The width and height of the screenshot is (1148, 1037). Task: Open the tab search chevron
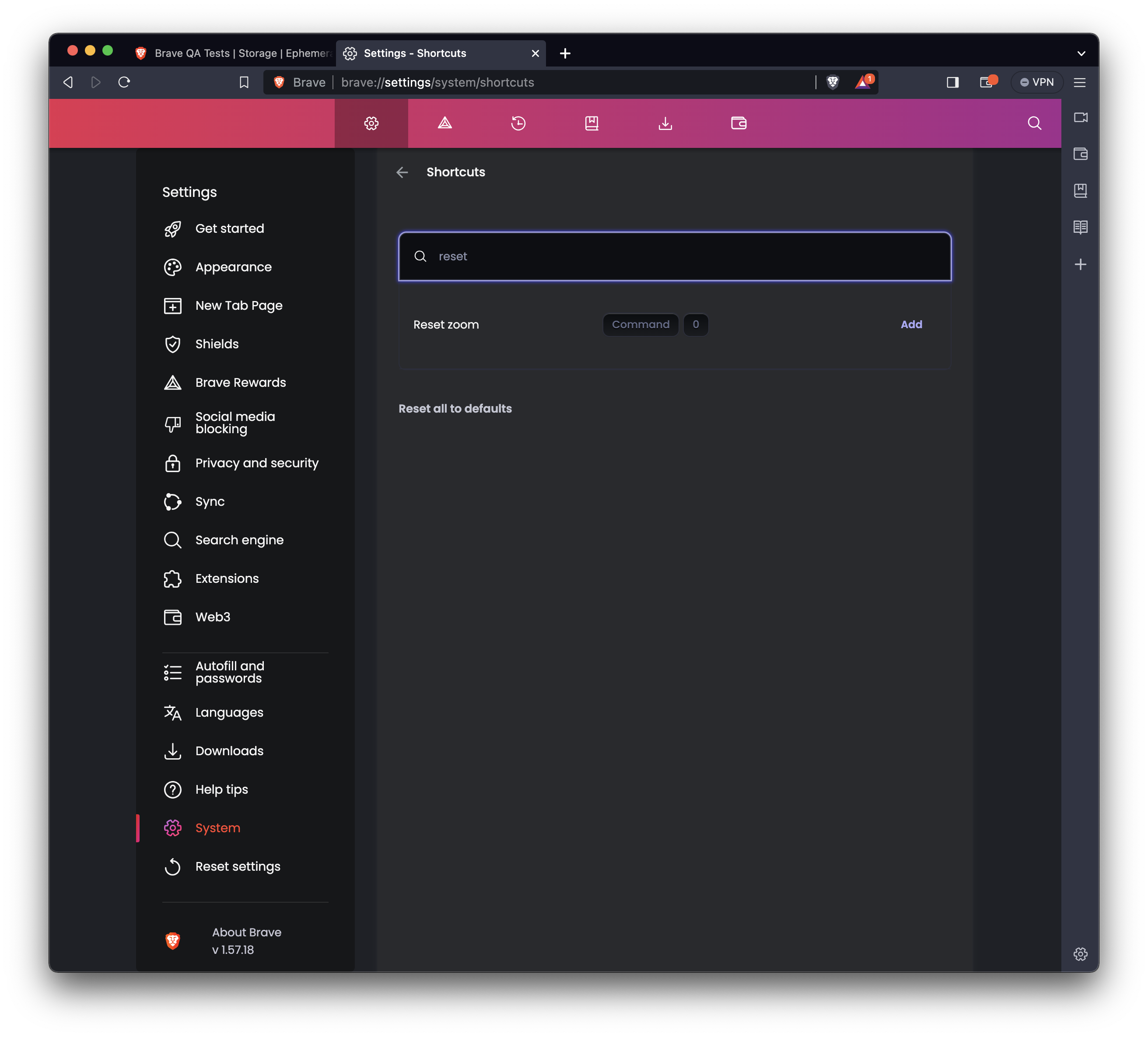[1081, 53]
